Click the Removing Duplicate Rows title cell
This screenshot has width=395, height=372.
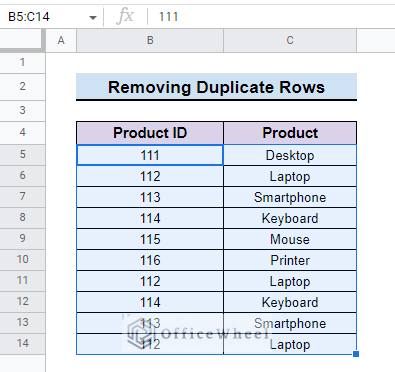pyautogui.click(x=216, y=87)
